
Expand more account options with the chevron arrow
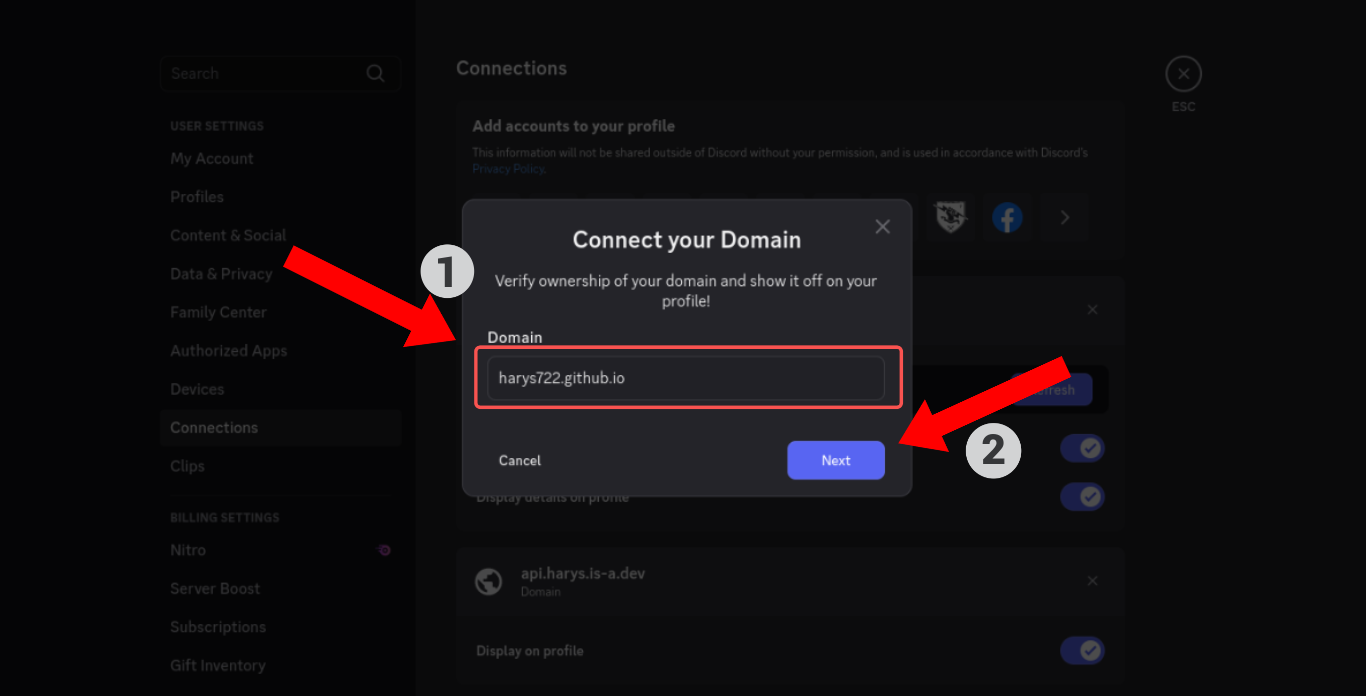[x=1065, y=217]
